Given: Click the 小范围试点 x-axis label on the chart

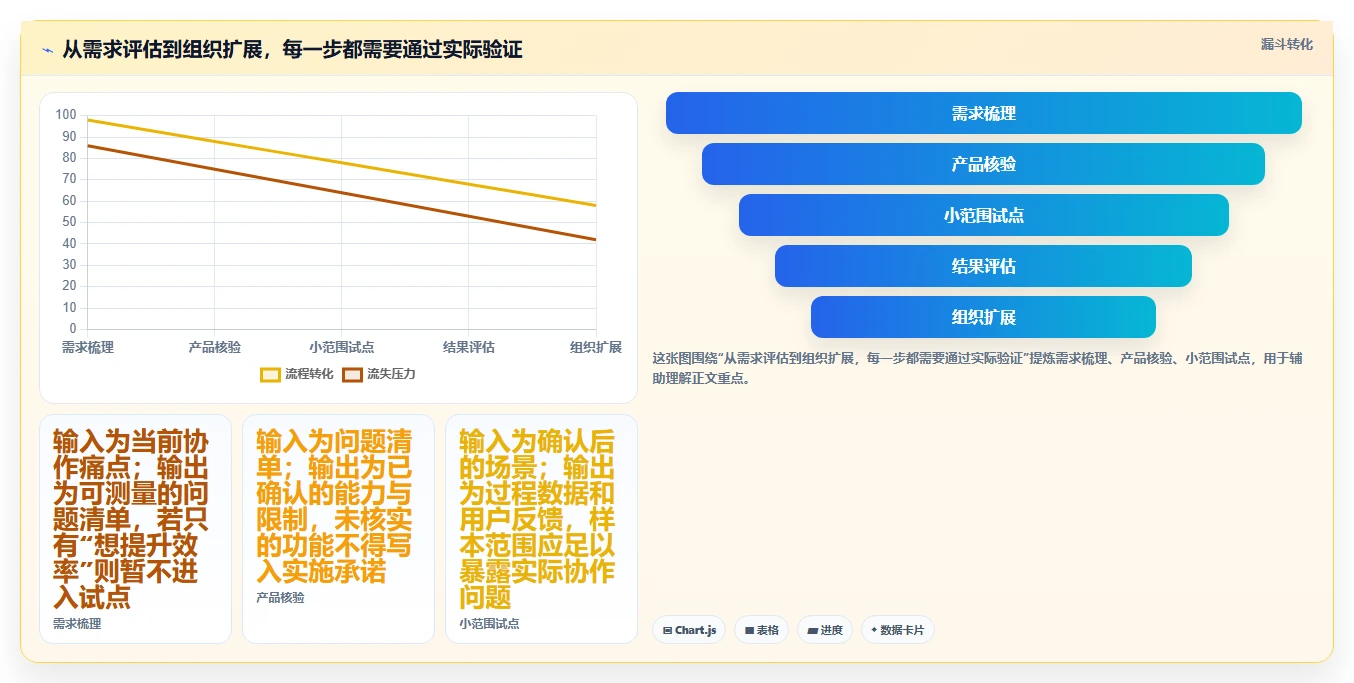Looking at the screenshot, I should coord(342,347).
